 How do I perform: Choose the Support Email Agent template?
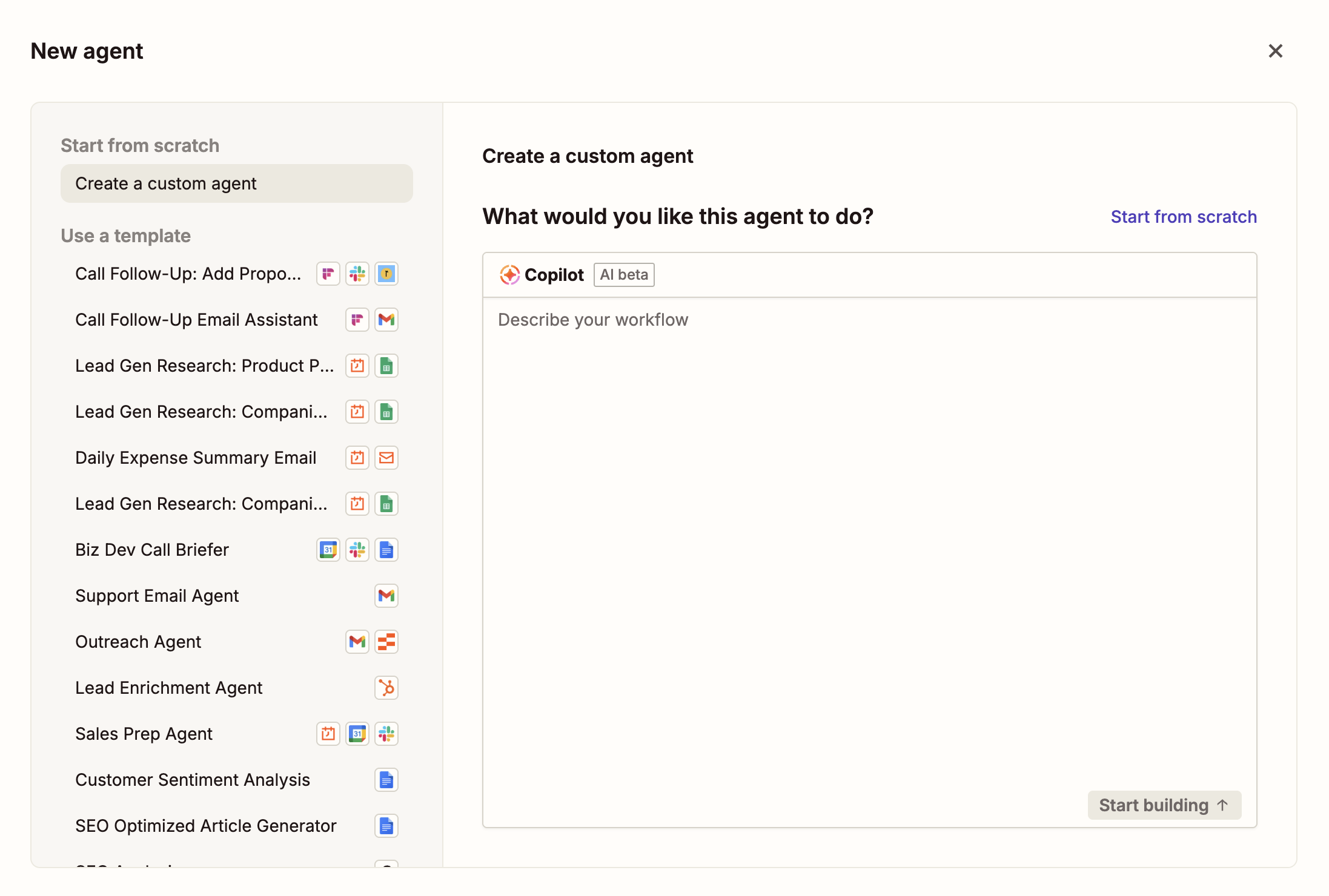(x=157, y=595)
